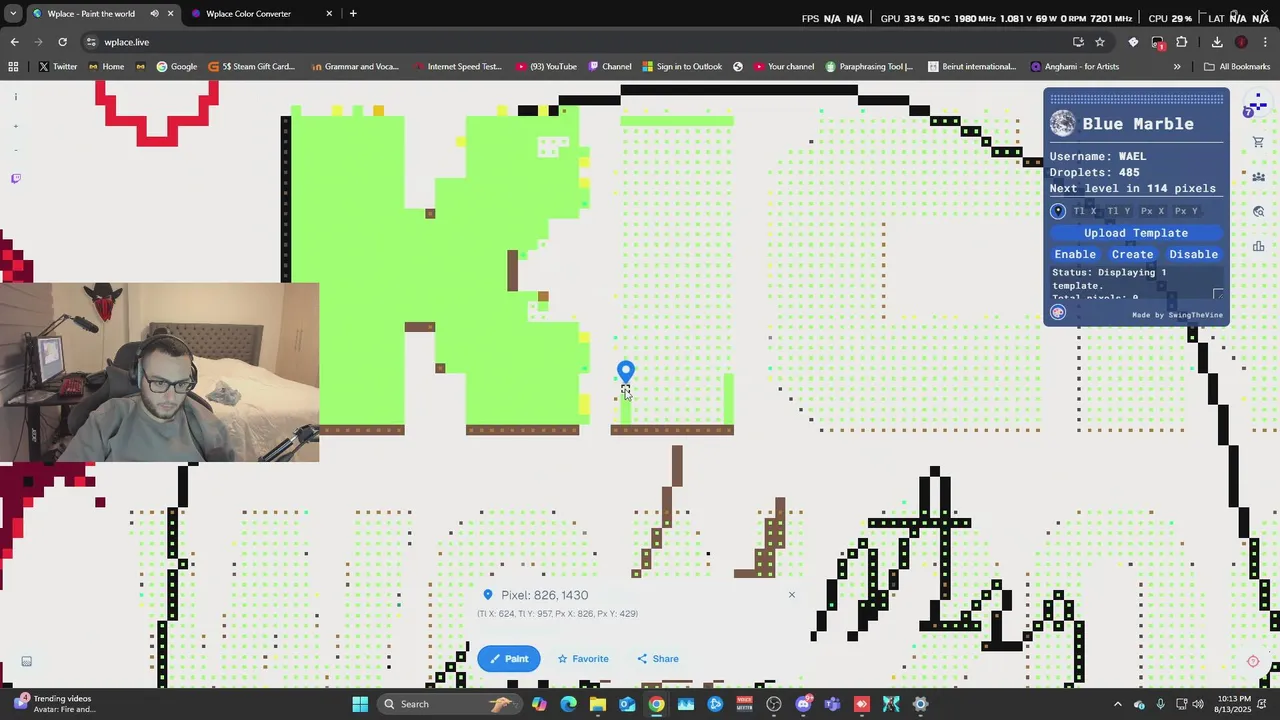
Task: Focus the Tl Y coordinate field
Action: pos(1119,211)
